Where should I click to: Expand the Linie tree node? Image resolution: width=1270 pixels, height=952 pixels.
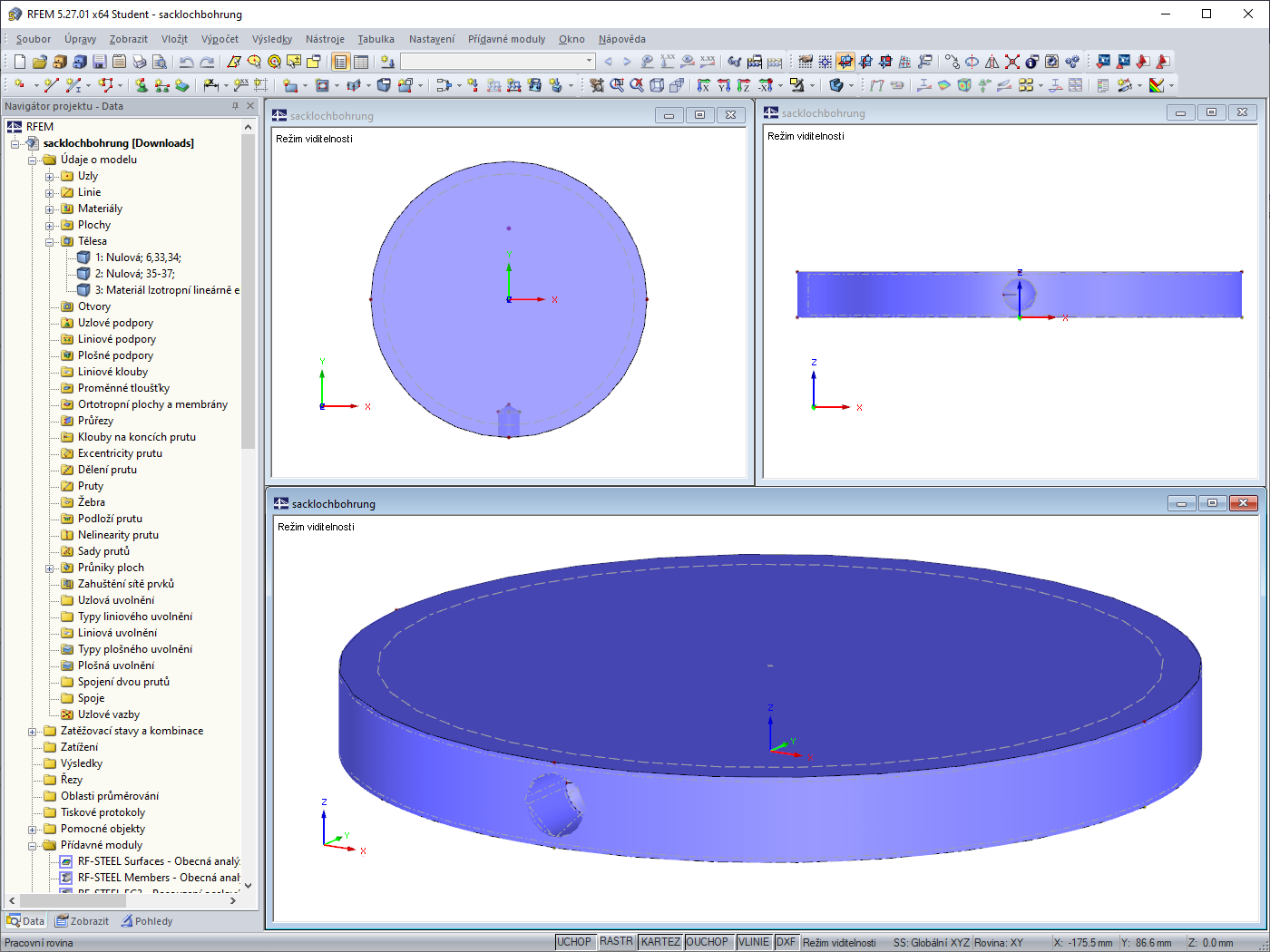[x=50, y=192]
